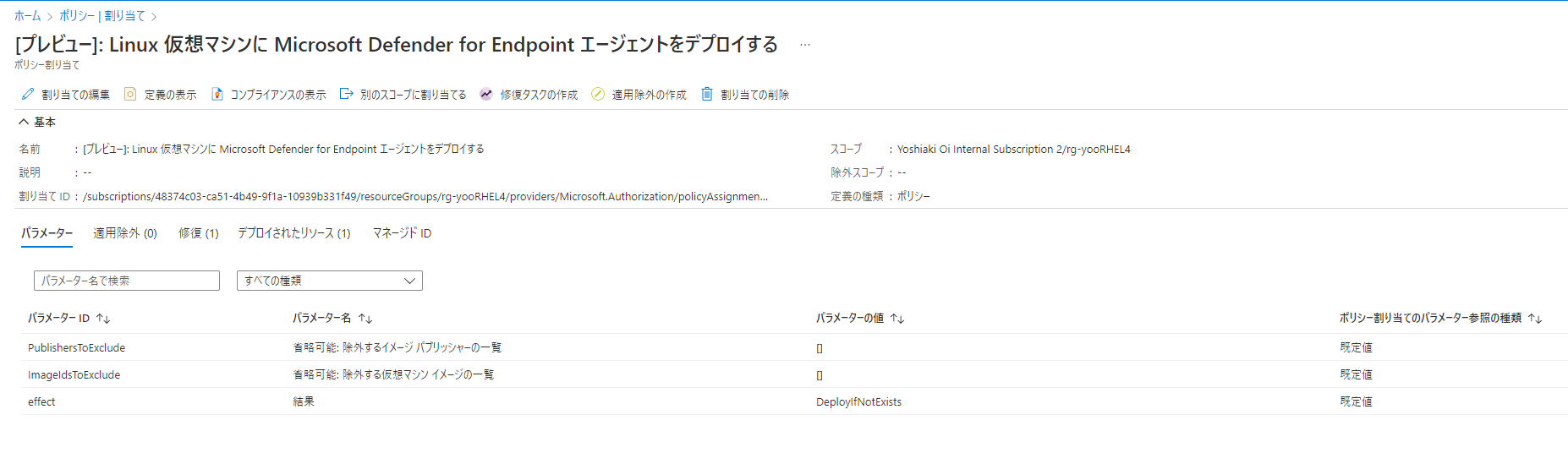Image resolution: width=1568 pixels, height=453 pixels.
Task: Click 別のスコープに割り当てる button label
Action: [x=414, y=95]
